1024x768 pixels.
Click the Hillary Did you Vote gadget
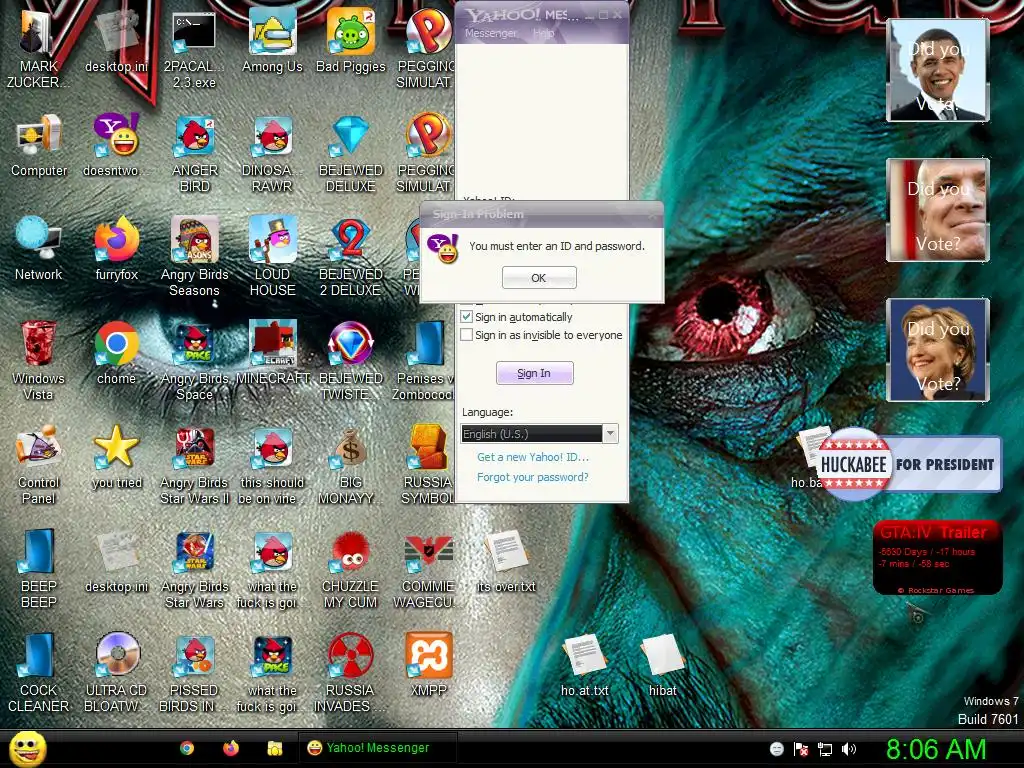pos(938,349)
